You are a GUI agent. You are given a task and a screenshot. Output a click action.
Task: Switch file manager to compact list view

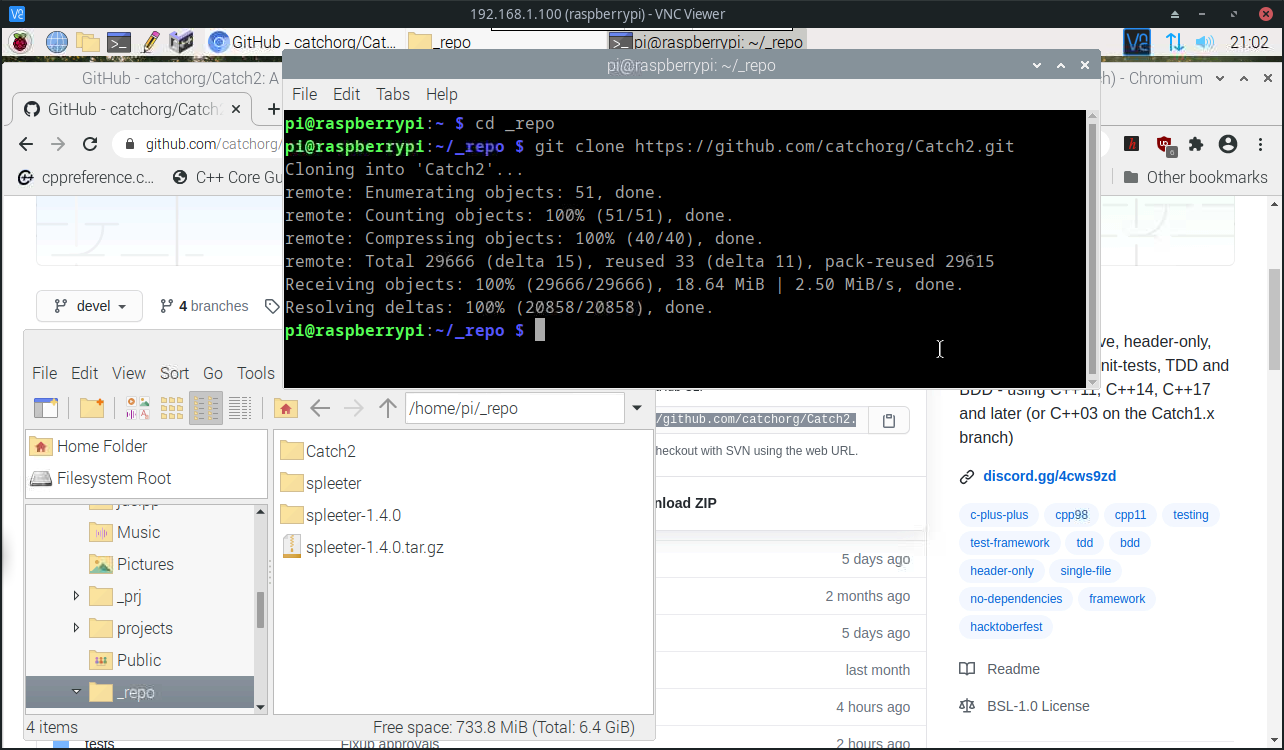point(206,408)
